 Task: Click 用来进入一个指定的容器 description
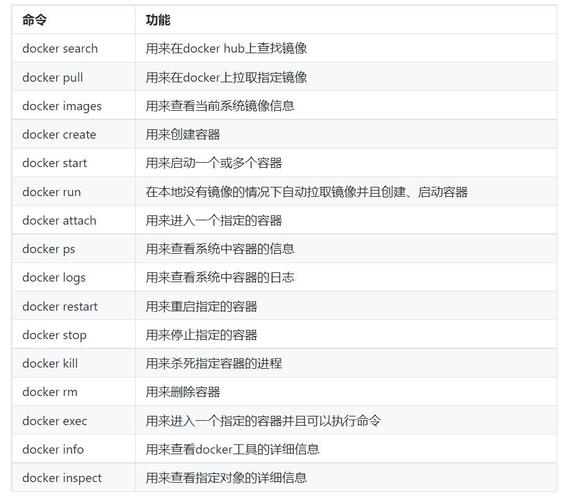214,220
